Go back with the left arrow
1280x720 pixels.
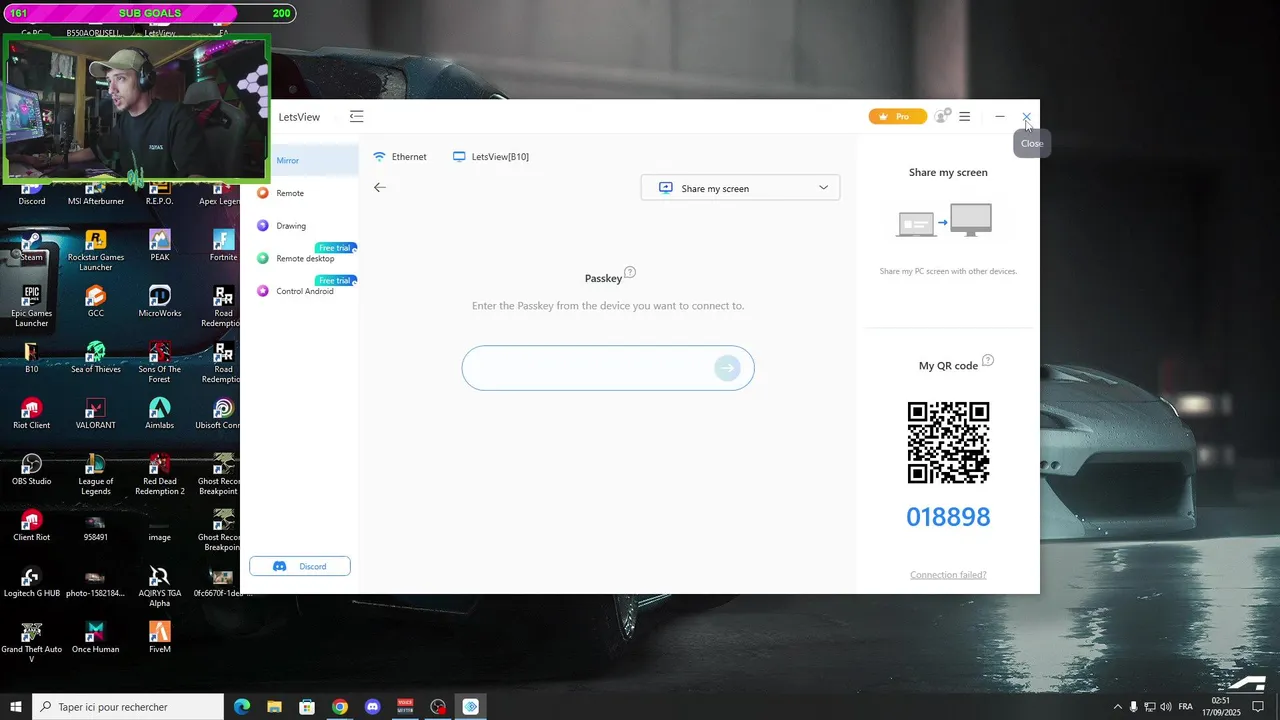click(x=380, y=187)
